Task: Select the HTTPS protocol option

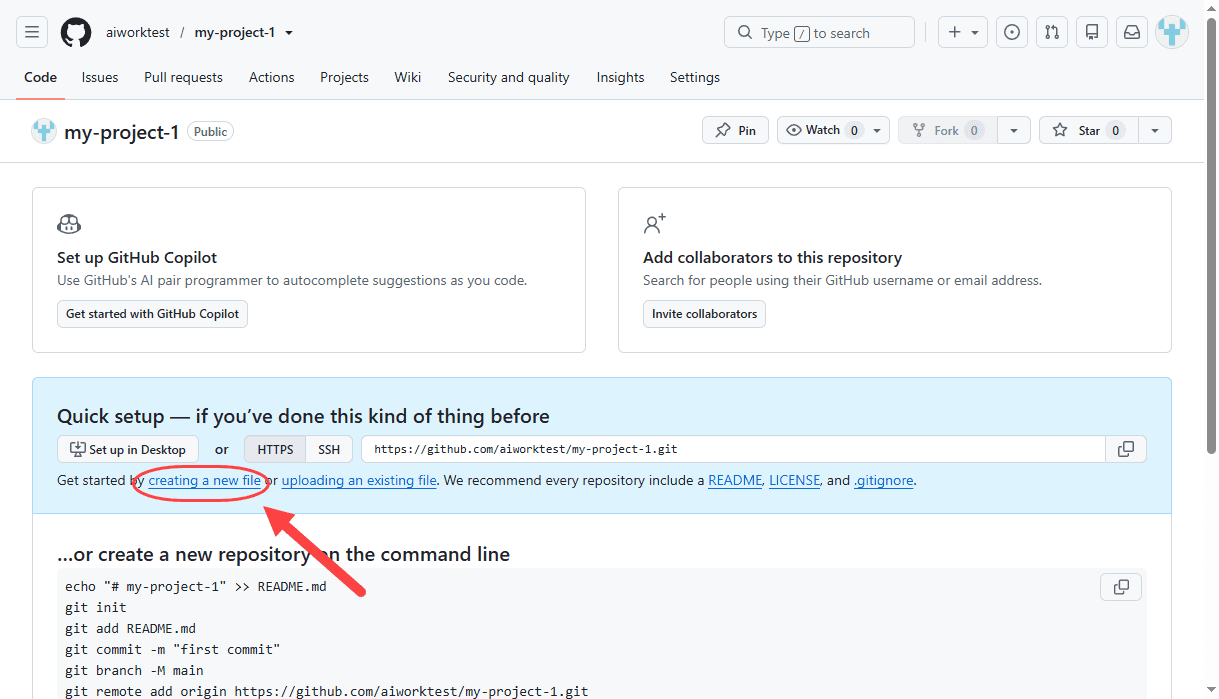Action: pyautogui.click(x=275, y=449)
